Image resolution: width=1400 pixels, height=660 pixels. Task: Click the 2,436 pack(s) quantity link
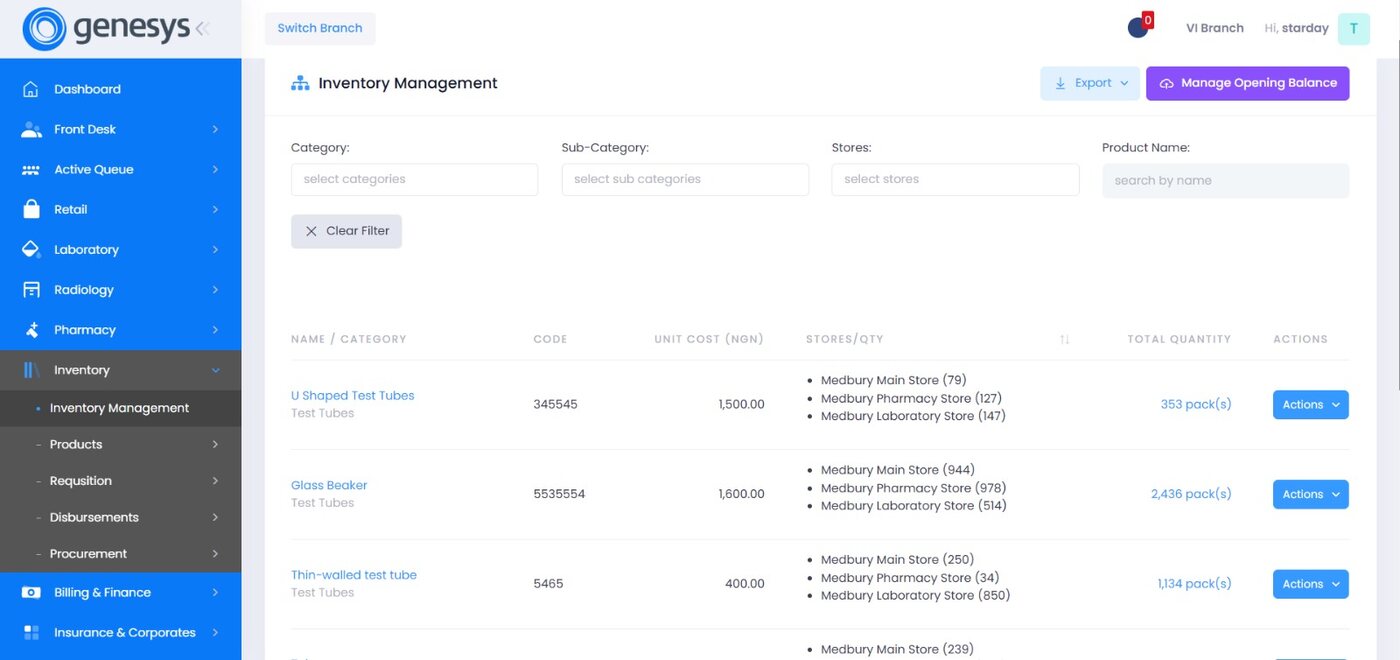[1191, 494]
